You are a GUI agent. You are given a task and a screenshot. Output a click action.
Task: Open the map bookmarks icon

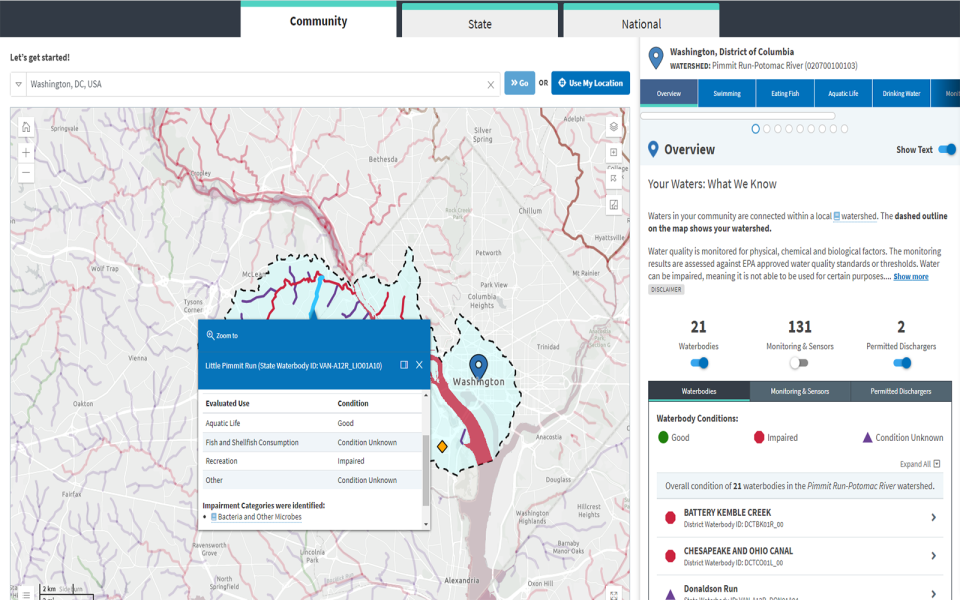(x=614, y=178)
